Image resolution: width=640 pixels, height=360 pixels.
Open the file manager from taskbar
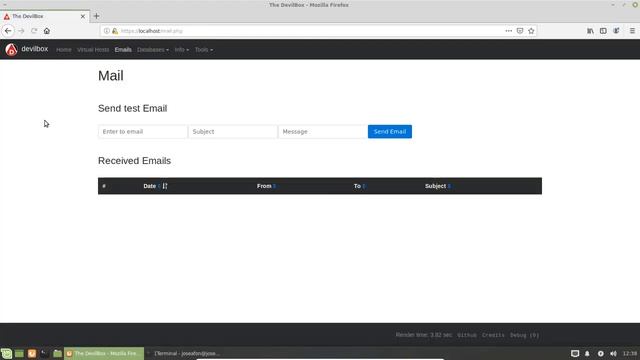58,353
